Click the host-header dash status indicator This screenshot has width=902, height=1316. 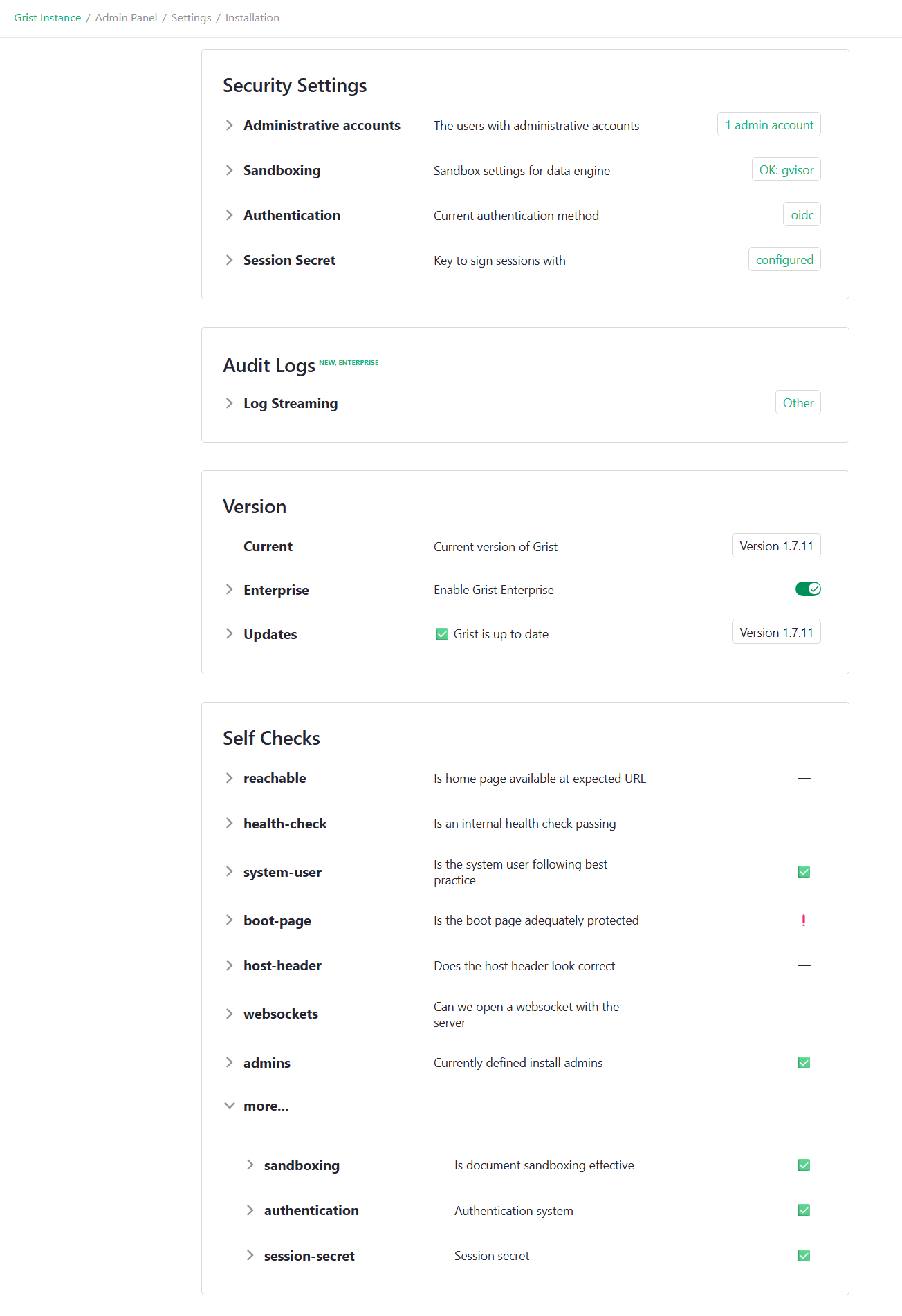pyautogui.click(x=804, y=966)
